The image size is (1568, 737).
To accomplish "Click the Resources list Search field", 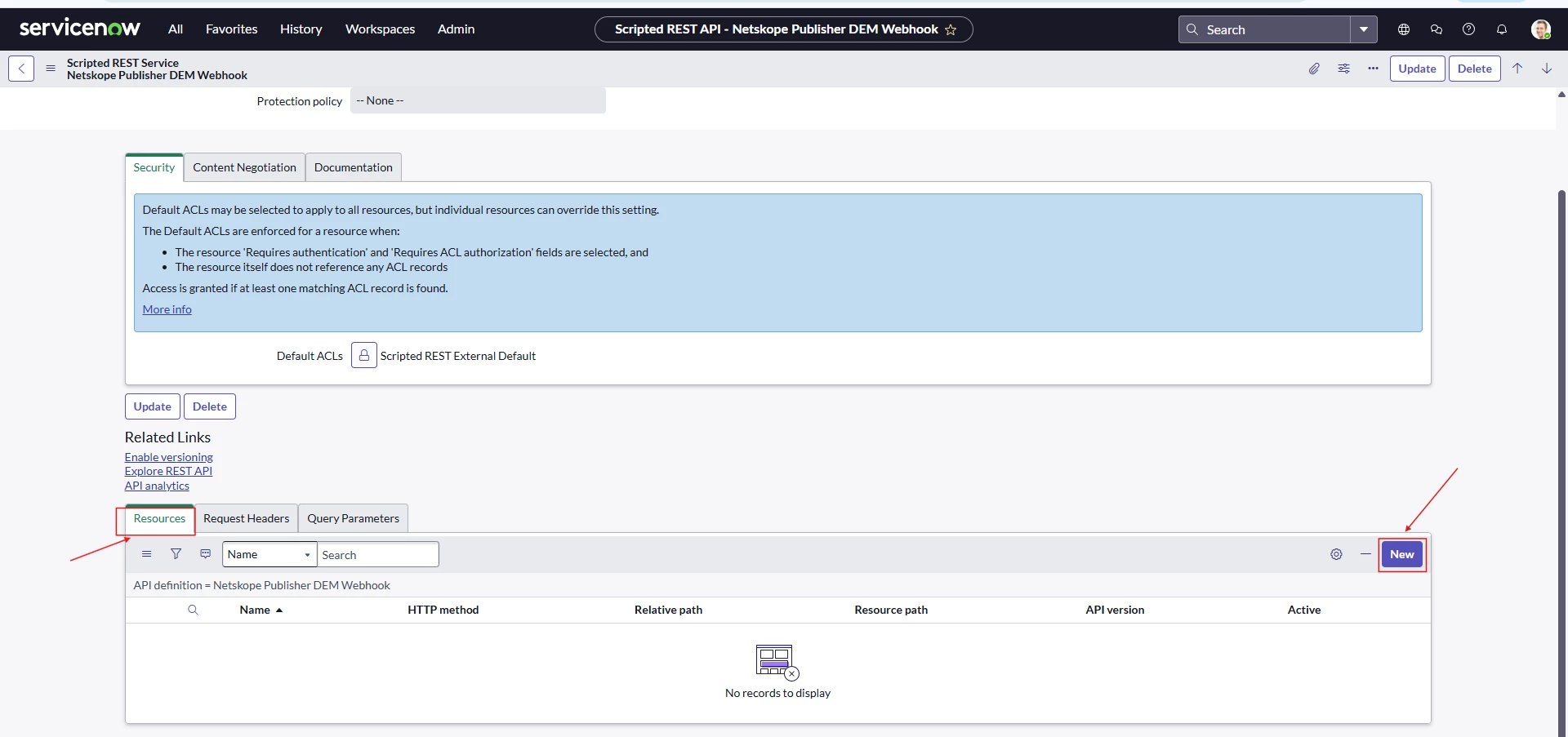I will 378,554.
